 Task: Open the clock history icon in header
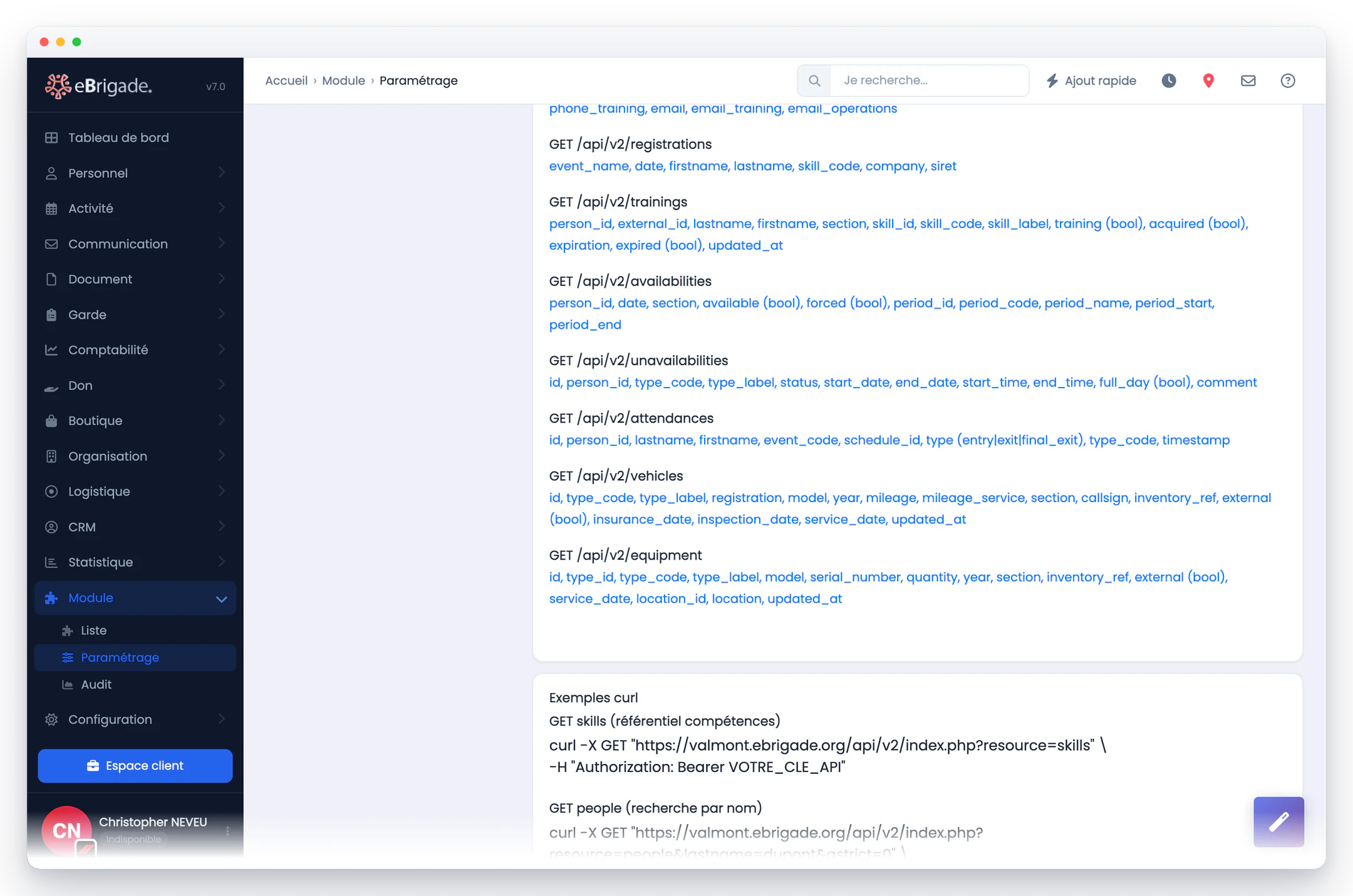(x=1169, y=81)
